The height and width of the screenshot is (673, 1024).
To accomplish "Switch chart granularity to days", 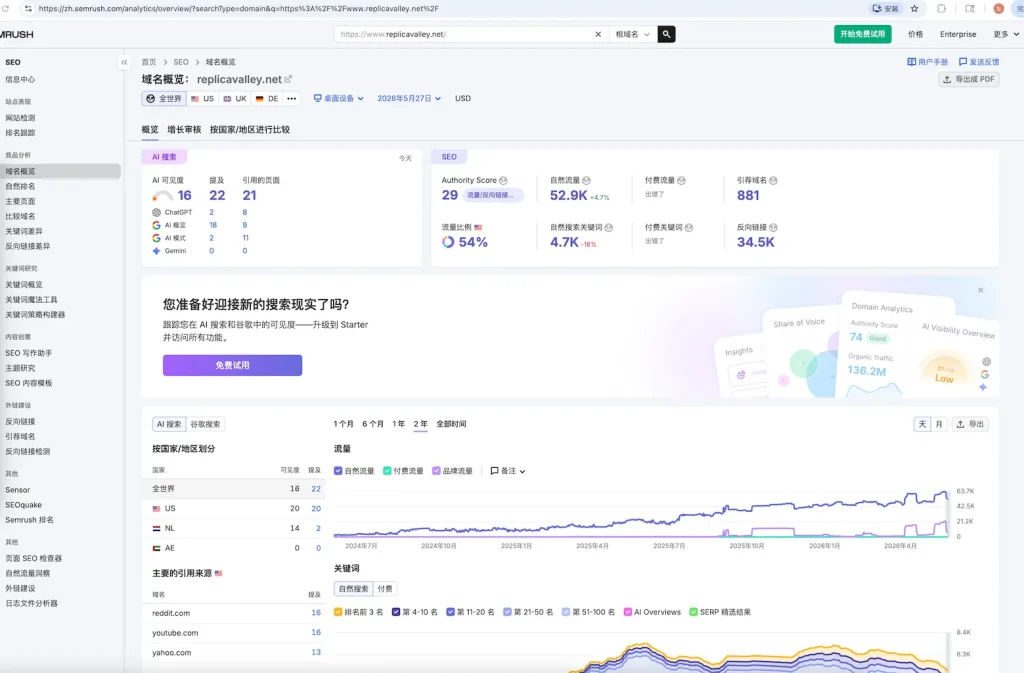I will point(922,424).
